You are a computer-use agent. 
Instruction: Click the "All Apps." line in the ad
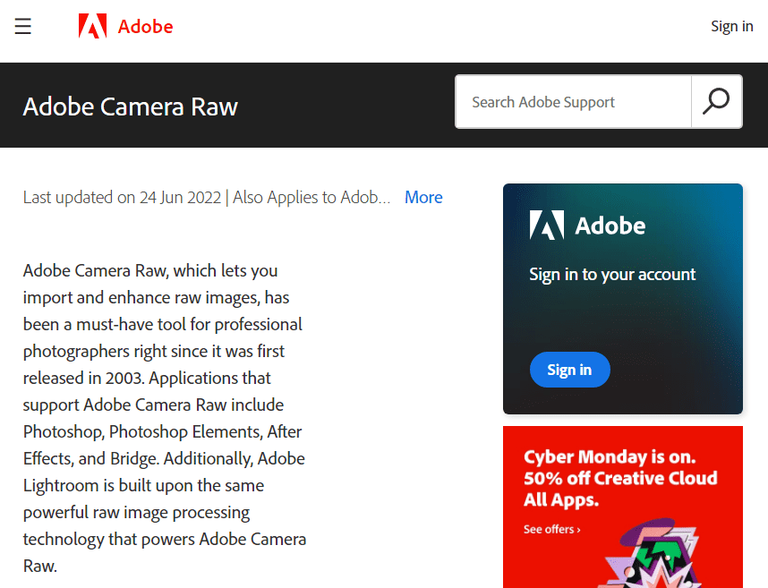point(561,499)
